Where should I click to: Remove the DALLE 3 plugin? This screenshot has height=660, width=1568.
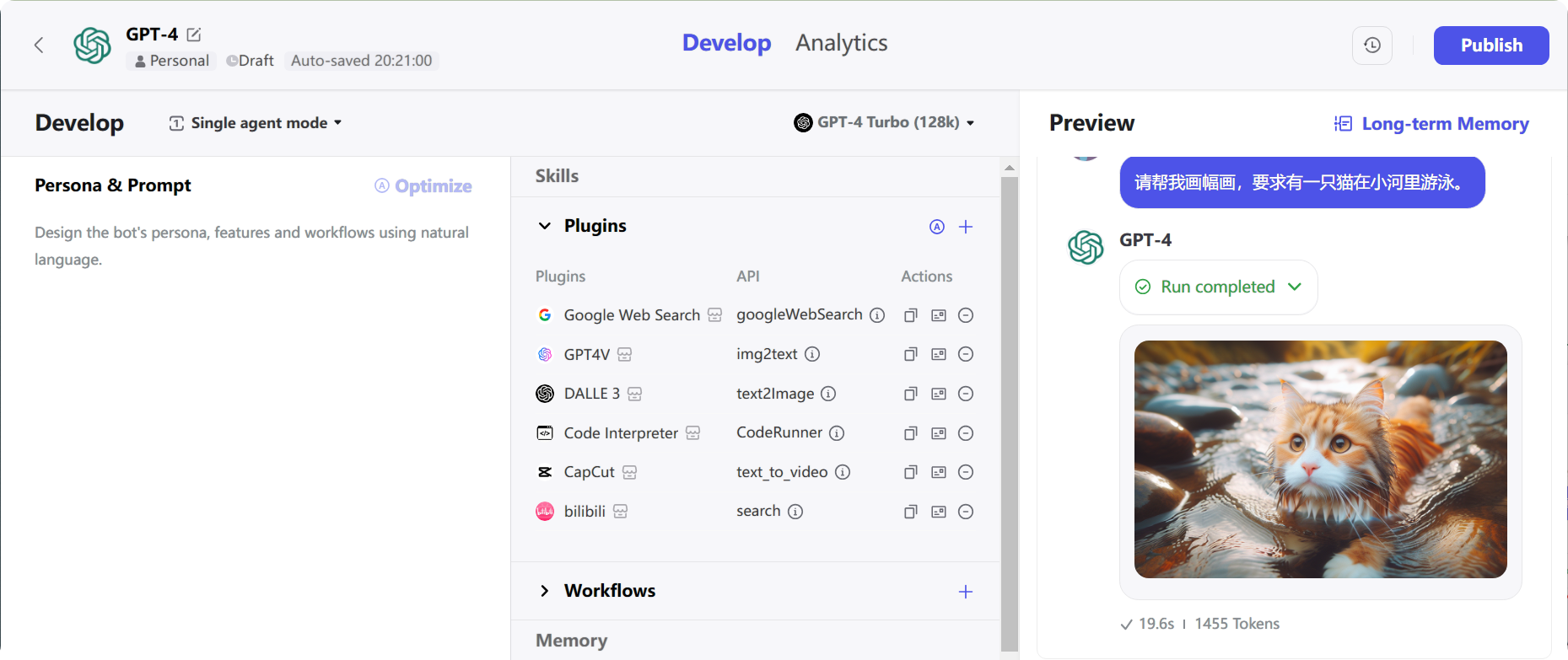(966, 394)
